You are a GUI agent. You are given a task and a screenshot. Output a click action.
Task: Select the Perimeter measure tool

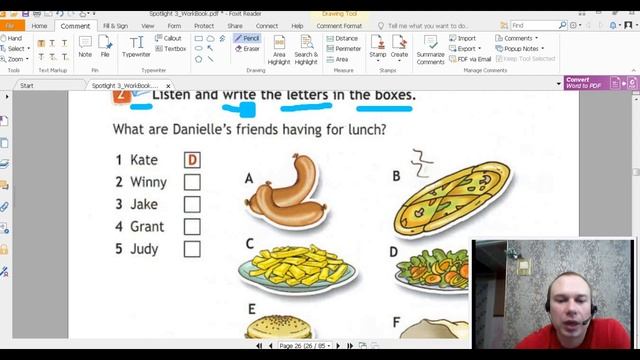pyautogui.click(x=344, y=49)
